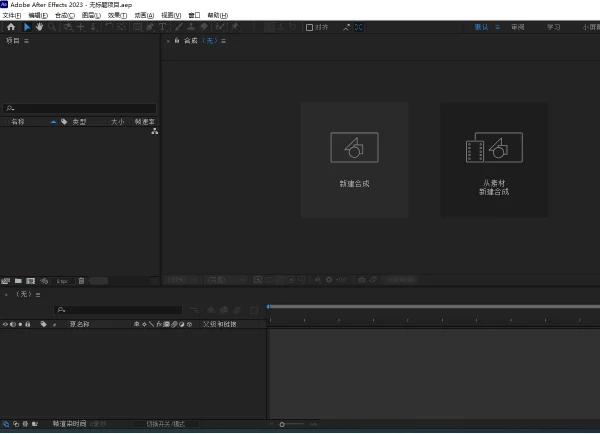This screenshot has height=434, width=600.
Task: Open the timeline search filter dropdown
Action: pyautogui.click(x=62, y=310)
